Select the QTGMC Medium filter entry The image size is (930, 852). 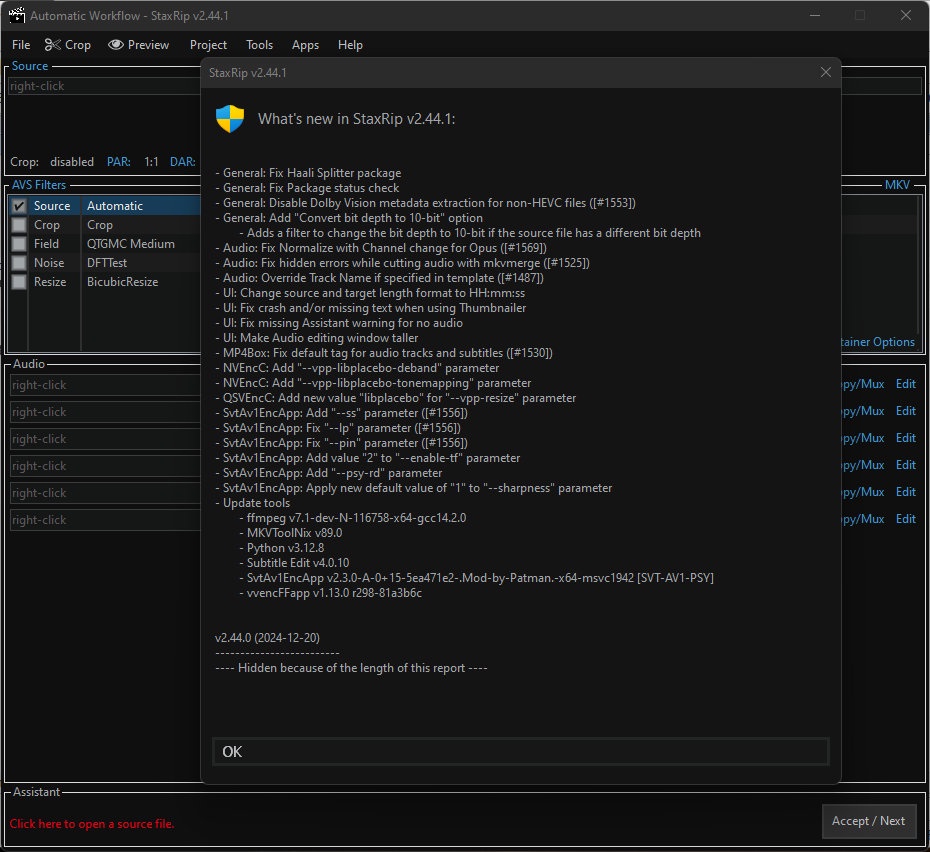coord(130,244)
